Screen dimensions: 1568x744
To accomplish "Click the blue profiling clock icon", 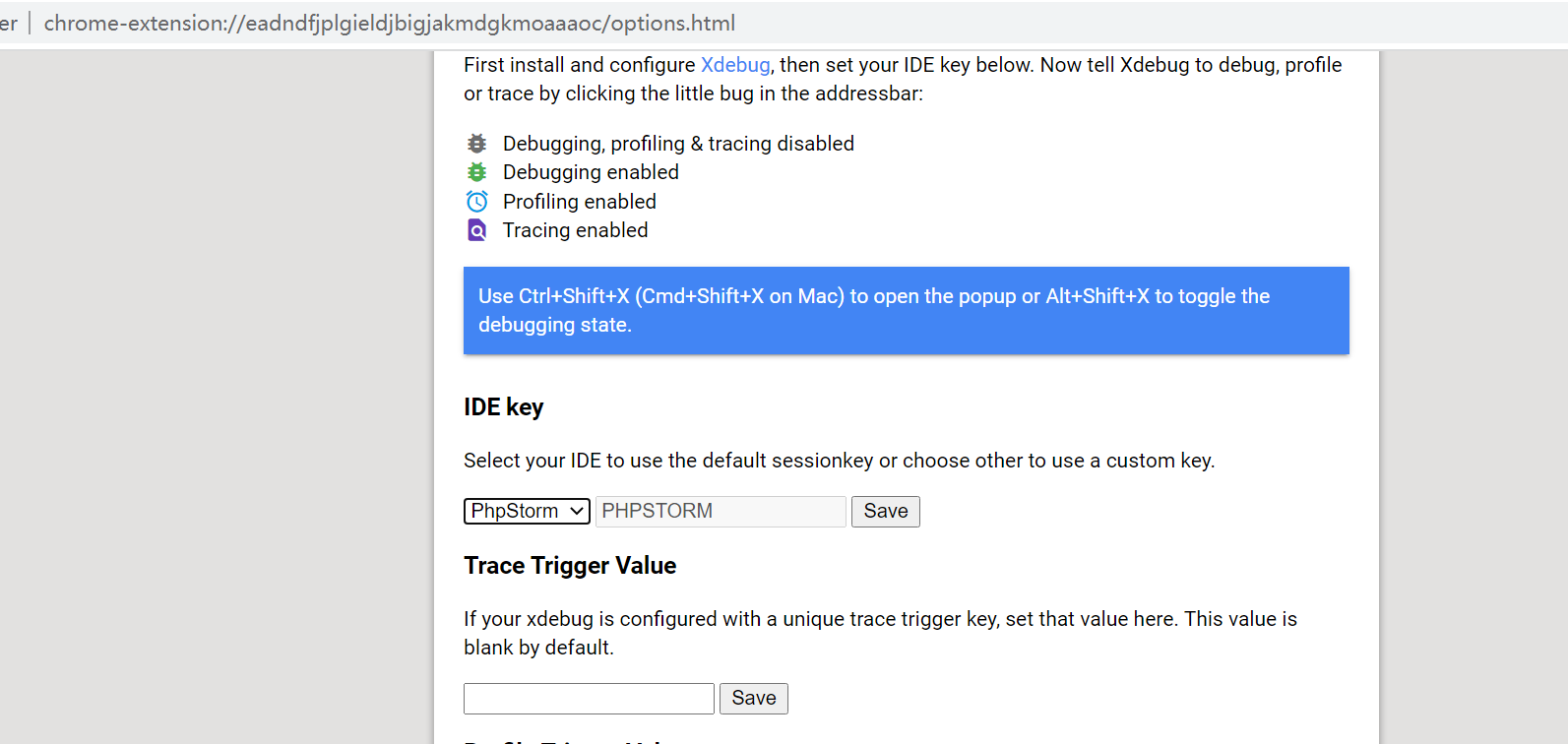I will (476, 202).
